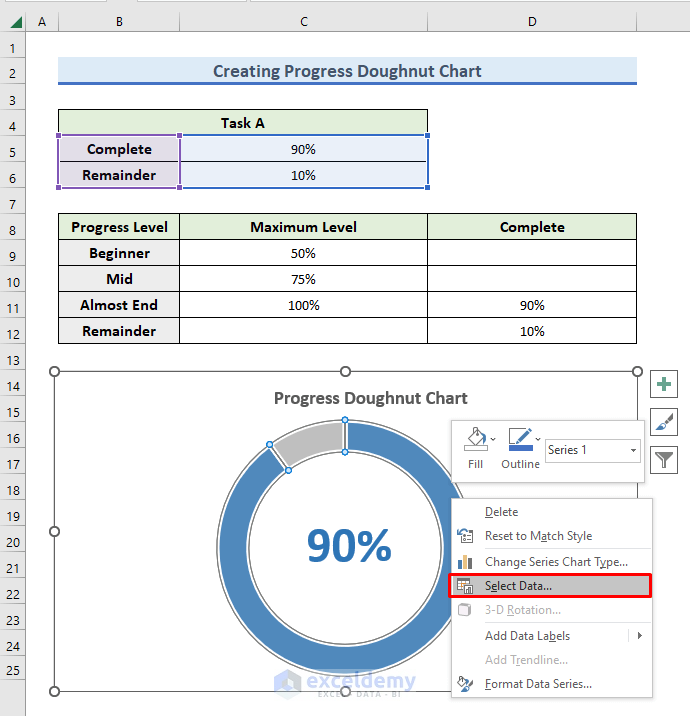Click the Task A 10% value cell
This screenshot has width=690, height=716.
[x=304, y=175]
